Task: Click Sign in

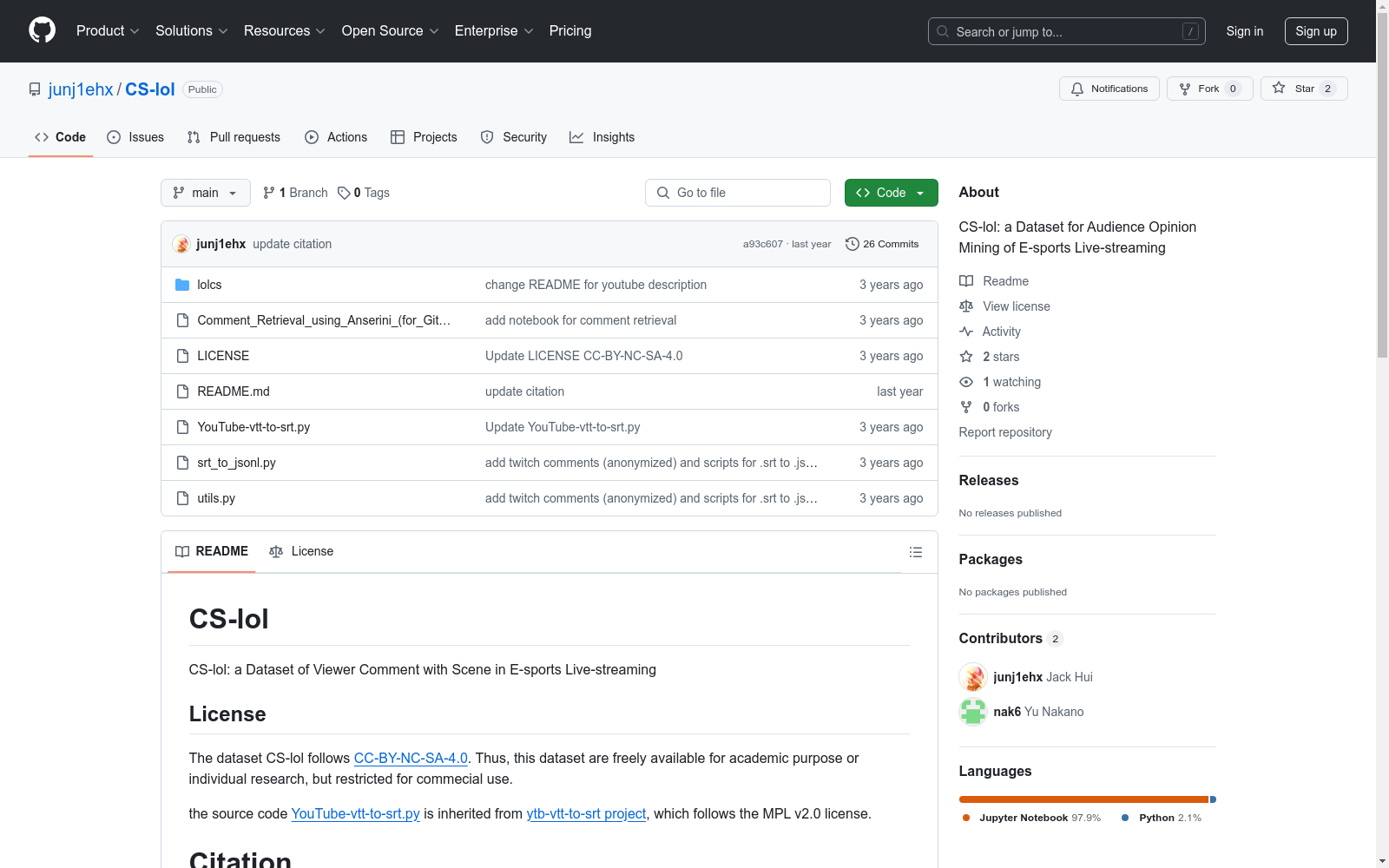Action: (x=1244, y=31)
